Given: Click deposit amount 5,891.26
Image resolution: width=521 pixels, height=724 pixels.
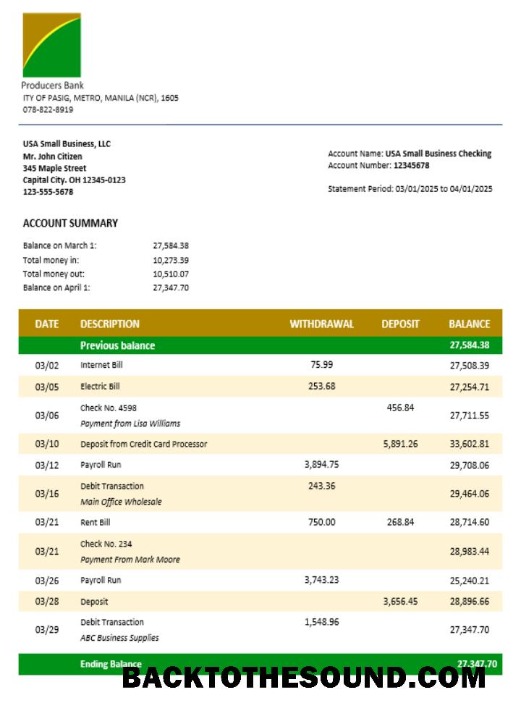Looking at the screenshot, I should pos(400,444).
